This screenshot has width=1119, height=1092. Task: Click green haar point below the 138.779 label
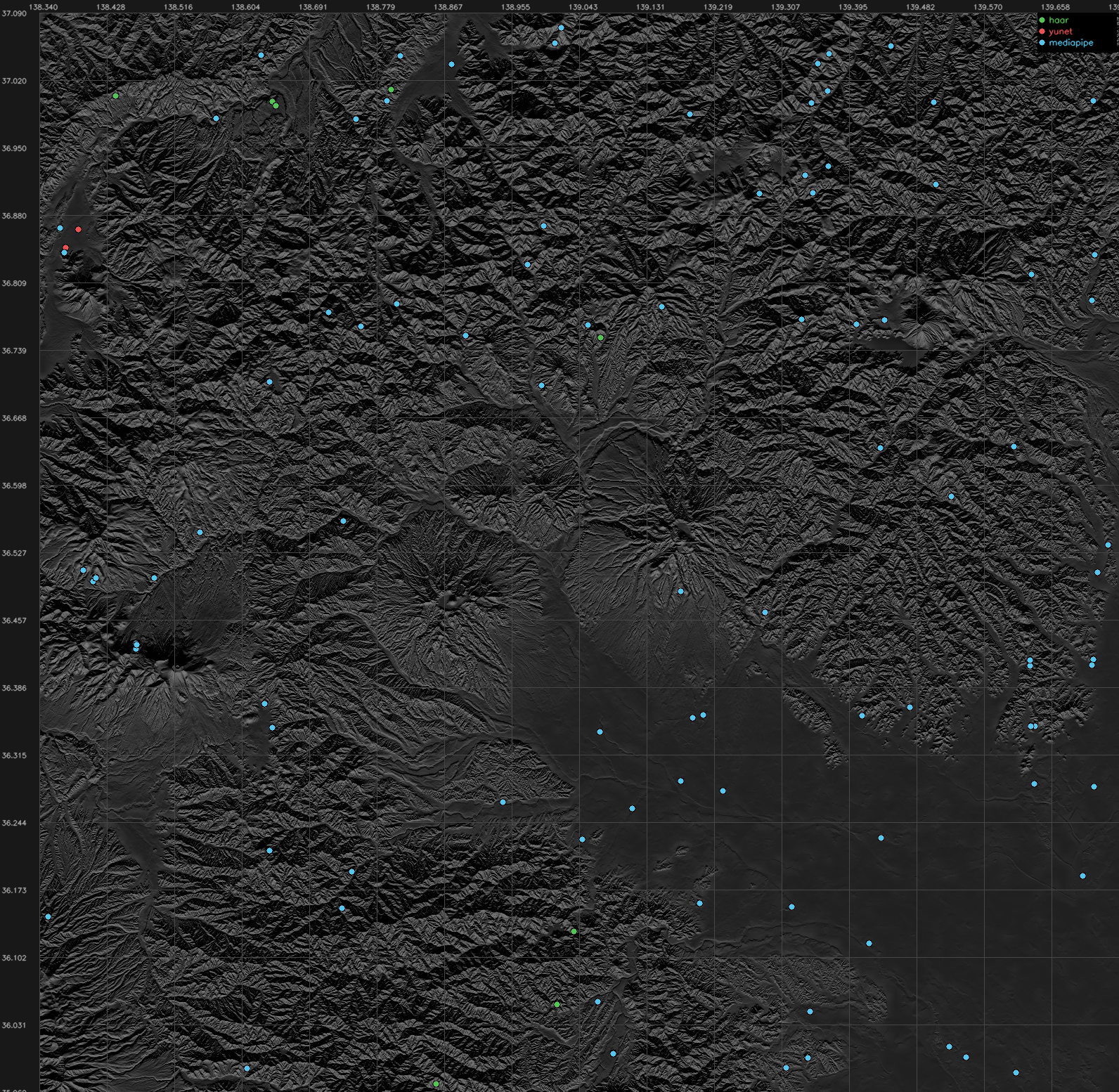click(391, 90)
